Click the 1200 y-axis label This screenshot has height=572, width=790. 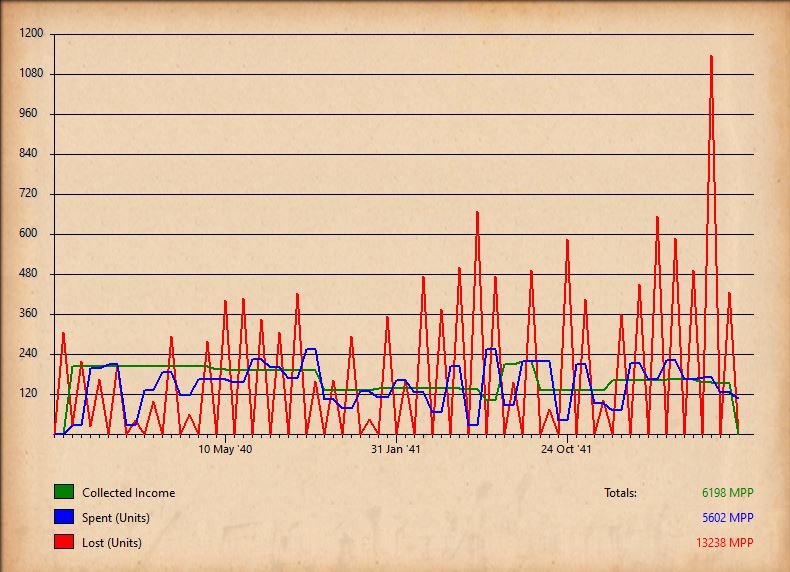pyautogui.click(x=32, y=33)
